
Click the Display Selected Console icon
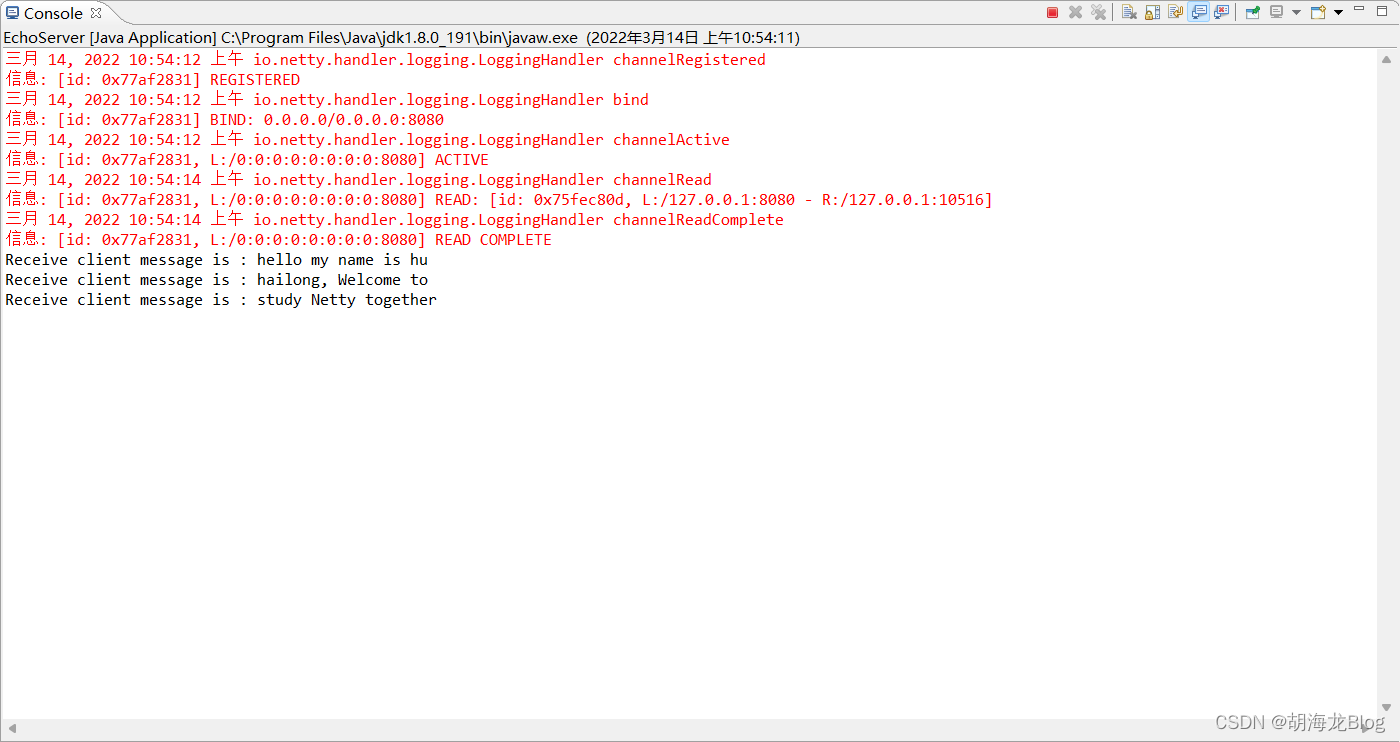pos(1276,12)
